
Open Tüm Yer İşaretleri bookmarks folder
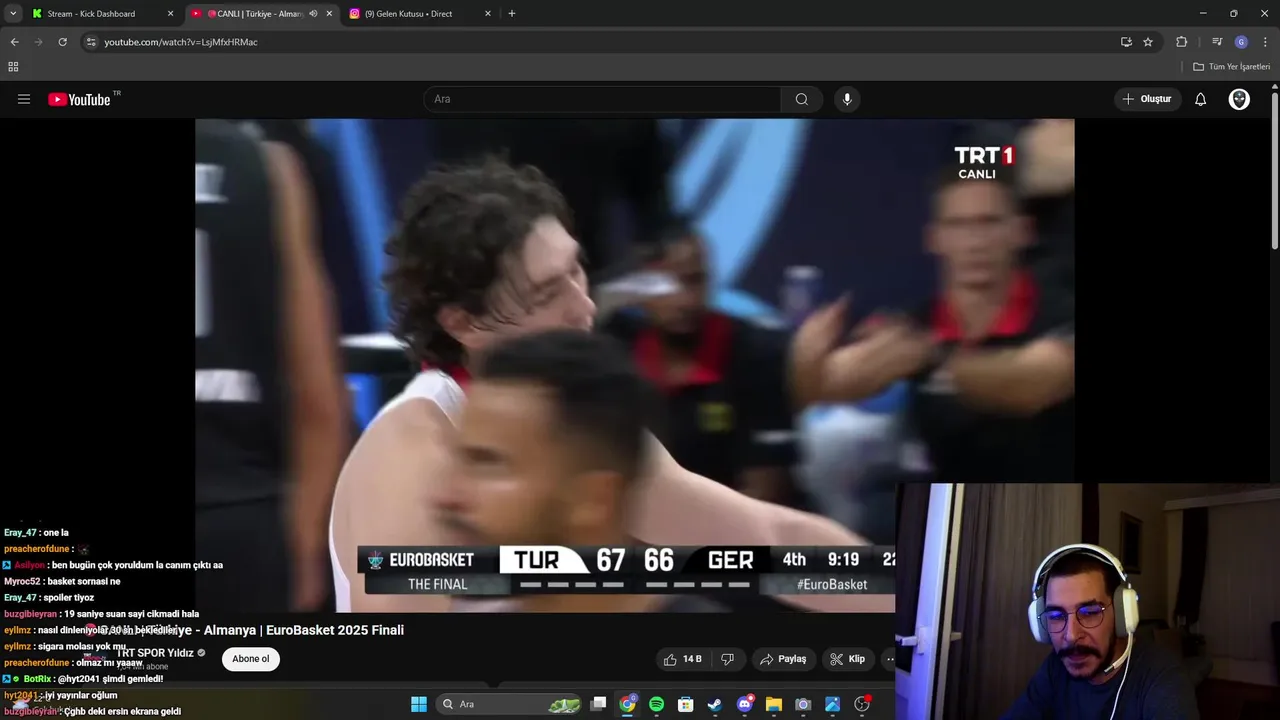pos(1232,67)
